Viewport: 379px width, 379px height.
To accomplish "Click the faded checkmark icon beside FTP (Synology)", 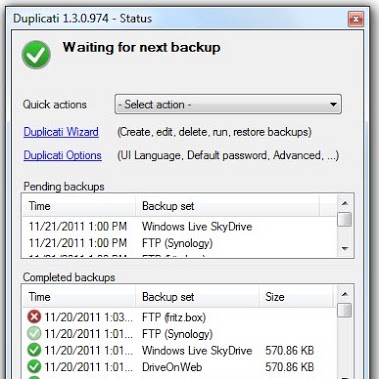I will coord(34,334).
